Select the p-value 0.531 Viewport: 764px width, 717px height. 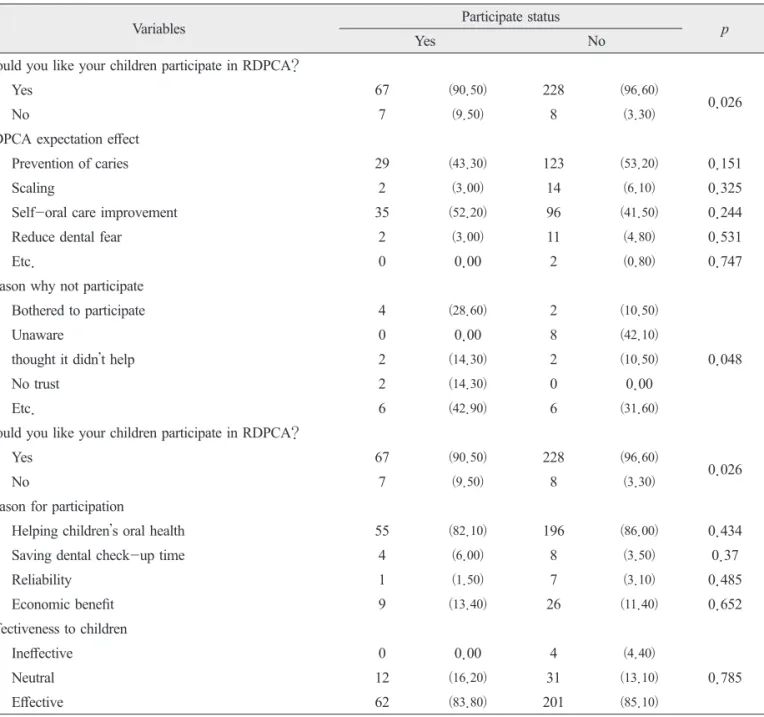click(725, 237)
